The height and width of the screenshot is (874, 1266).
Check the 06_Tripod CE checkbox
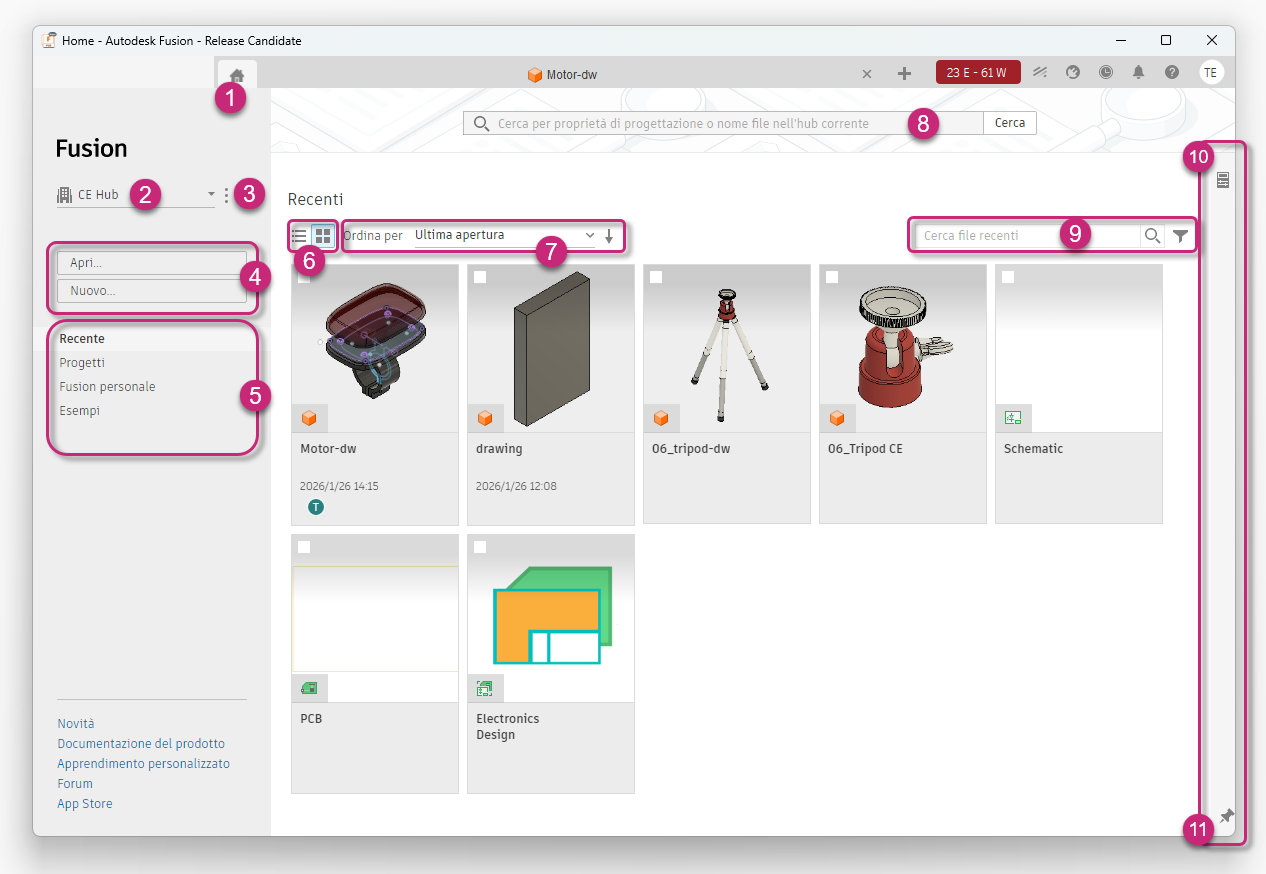coord(832,277)
